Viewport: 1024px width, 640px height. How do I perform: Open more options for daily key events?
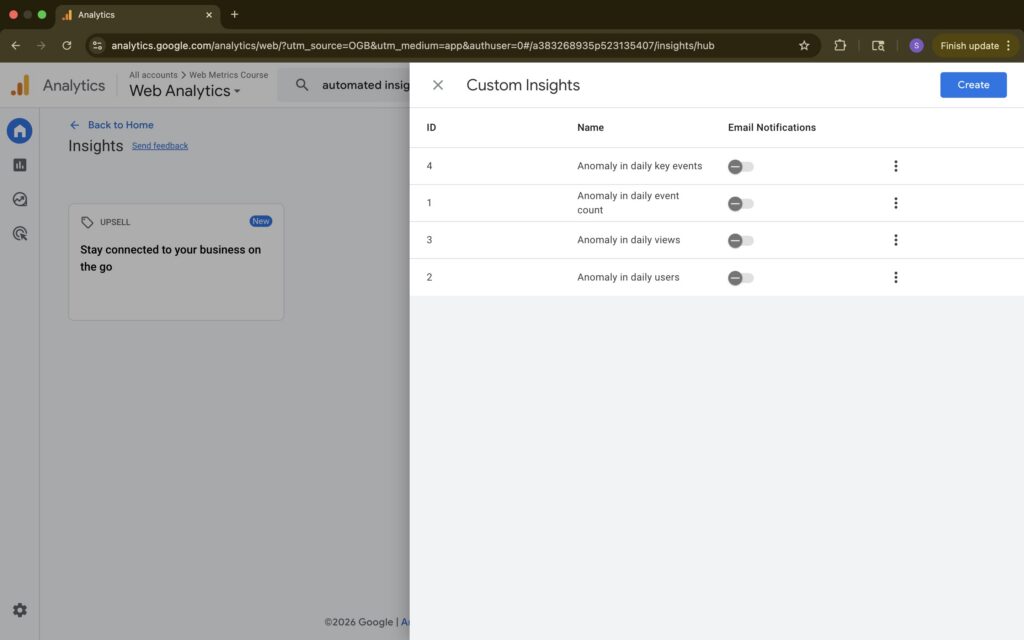pyautogui.click(x=896, y=166)
